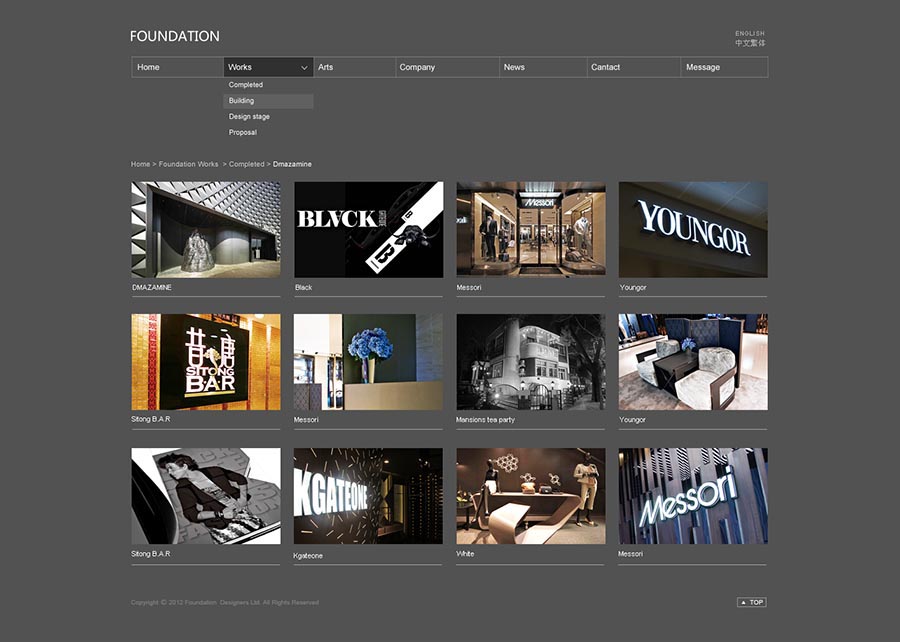Screen dimensions: 900x642
Task: Open the fashion magazine Sitong B.A.R thumbnail
Action: tap(206, 496)
